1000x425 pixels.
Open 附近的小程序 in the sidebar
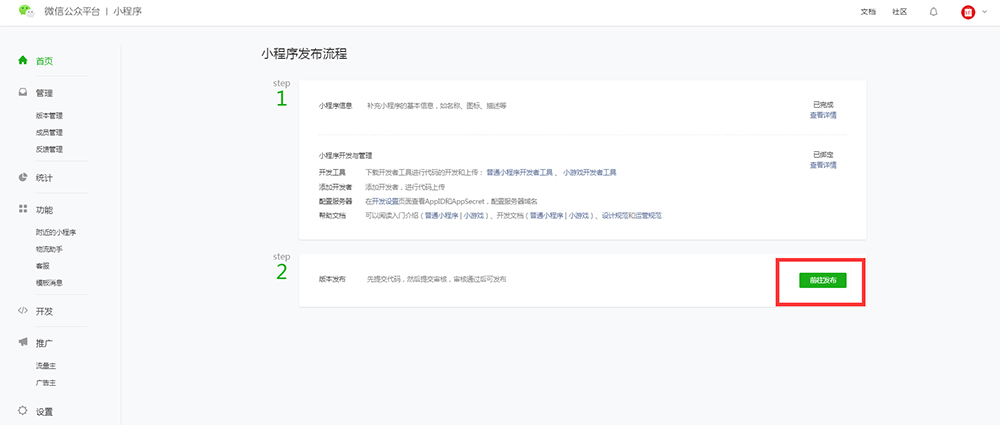pos(56,232)
